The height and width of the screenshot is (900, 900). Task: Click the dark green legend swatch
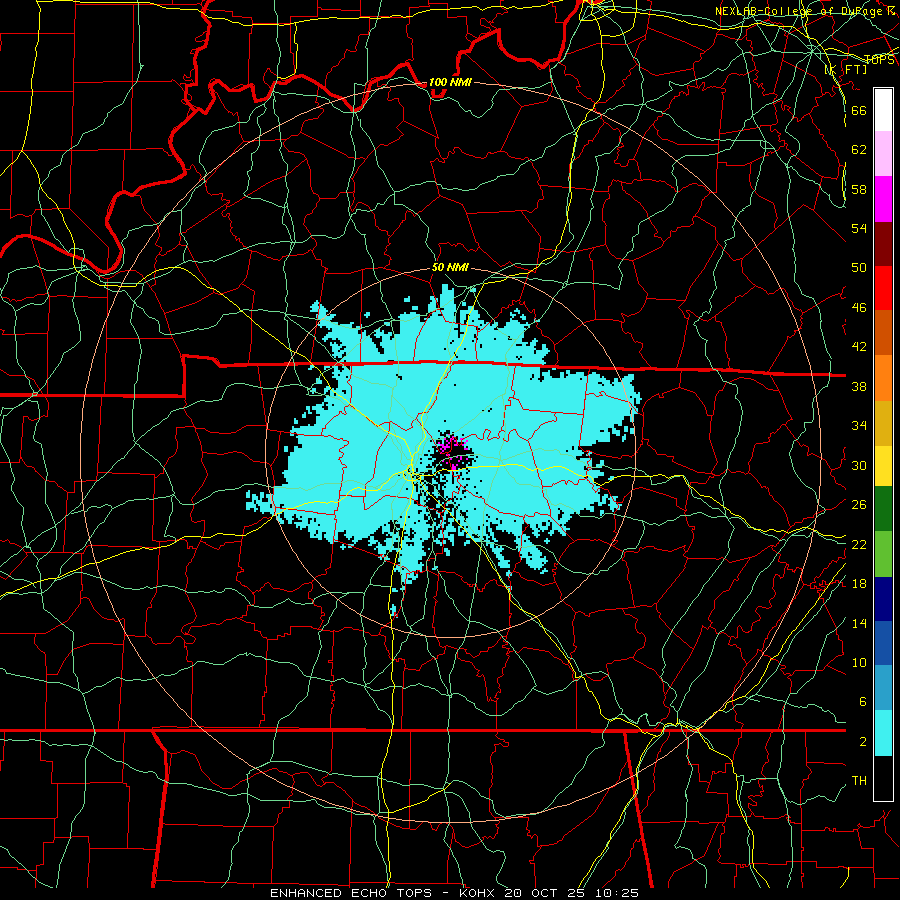[883, 509]
